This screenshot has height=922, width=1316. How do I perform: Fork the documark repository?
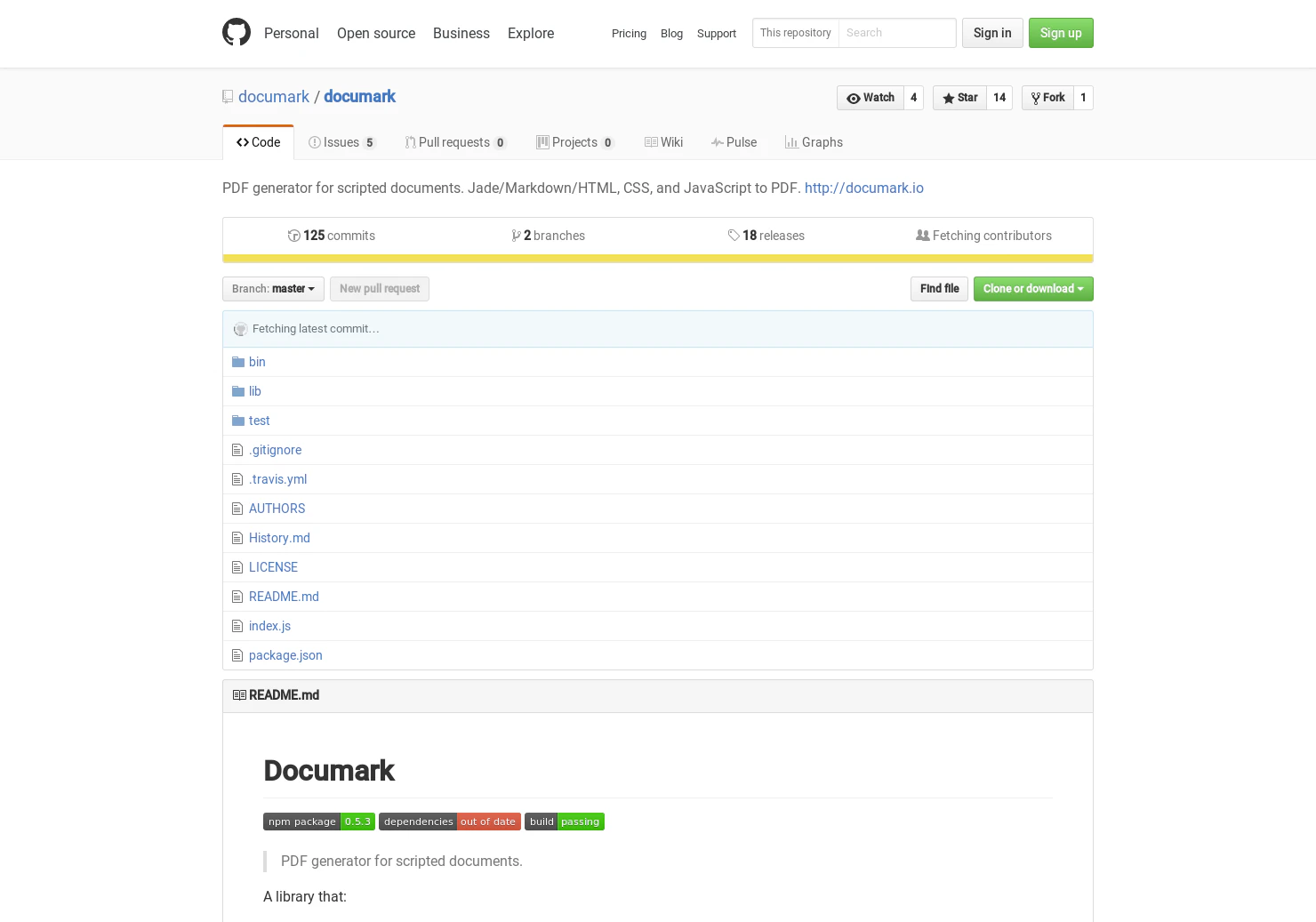click(x=1047, y=98)
